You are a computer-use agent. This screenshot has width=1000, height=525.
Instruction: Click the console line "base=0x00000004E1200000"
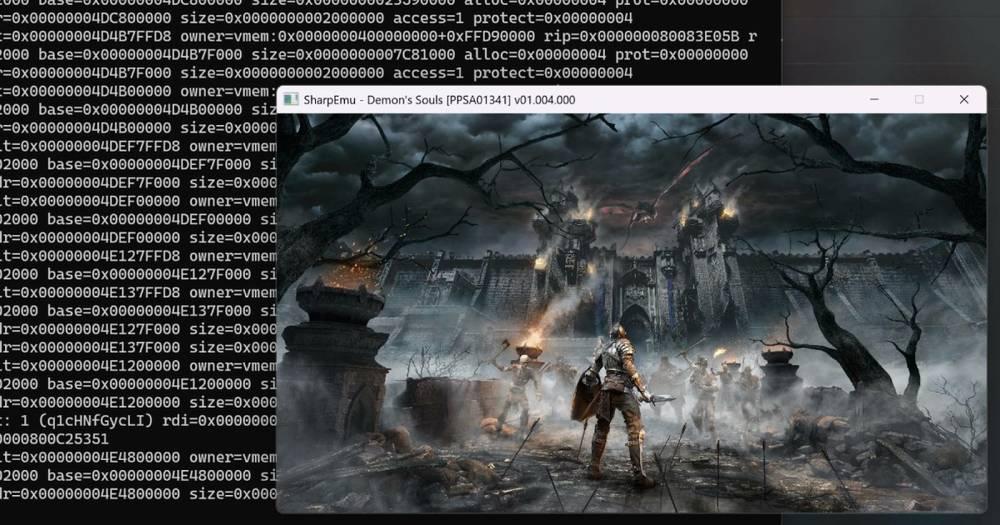coord(138,384)
